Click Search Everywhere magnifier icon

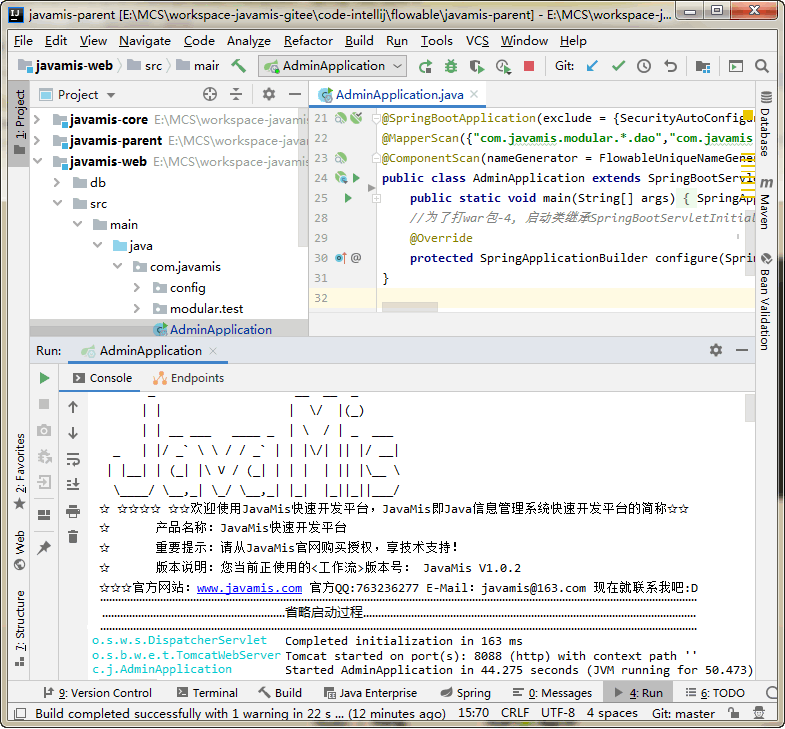(761, 66)
